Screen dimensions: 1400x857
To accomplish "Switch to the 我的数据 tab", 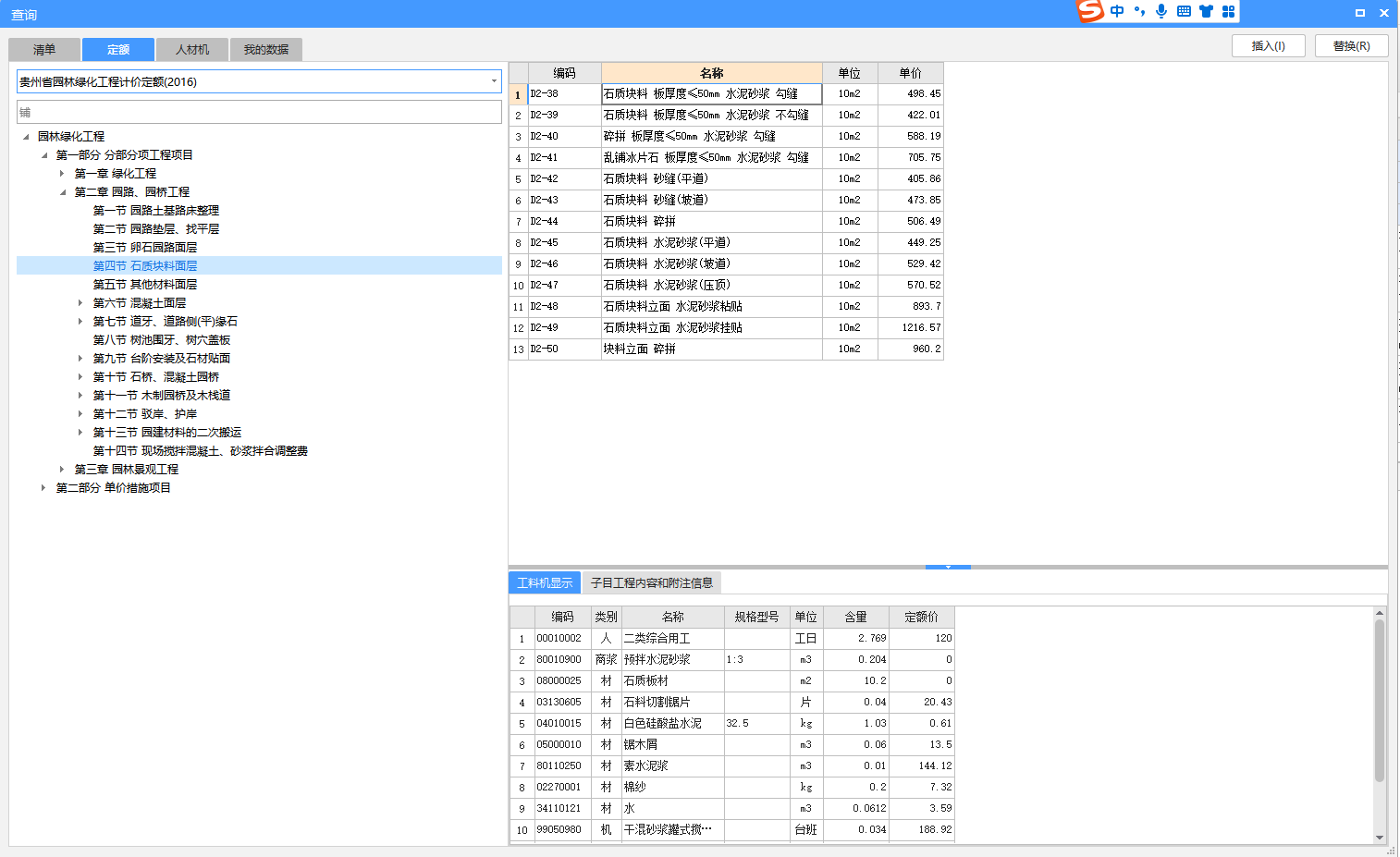I will coord(266,49).
